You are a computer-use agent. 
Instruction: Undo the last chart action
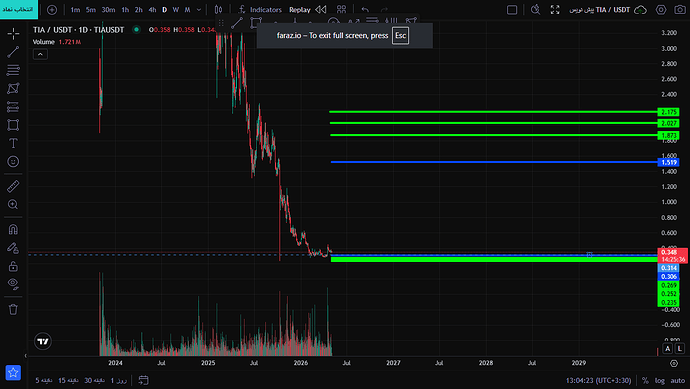click(365, 10)
